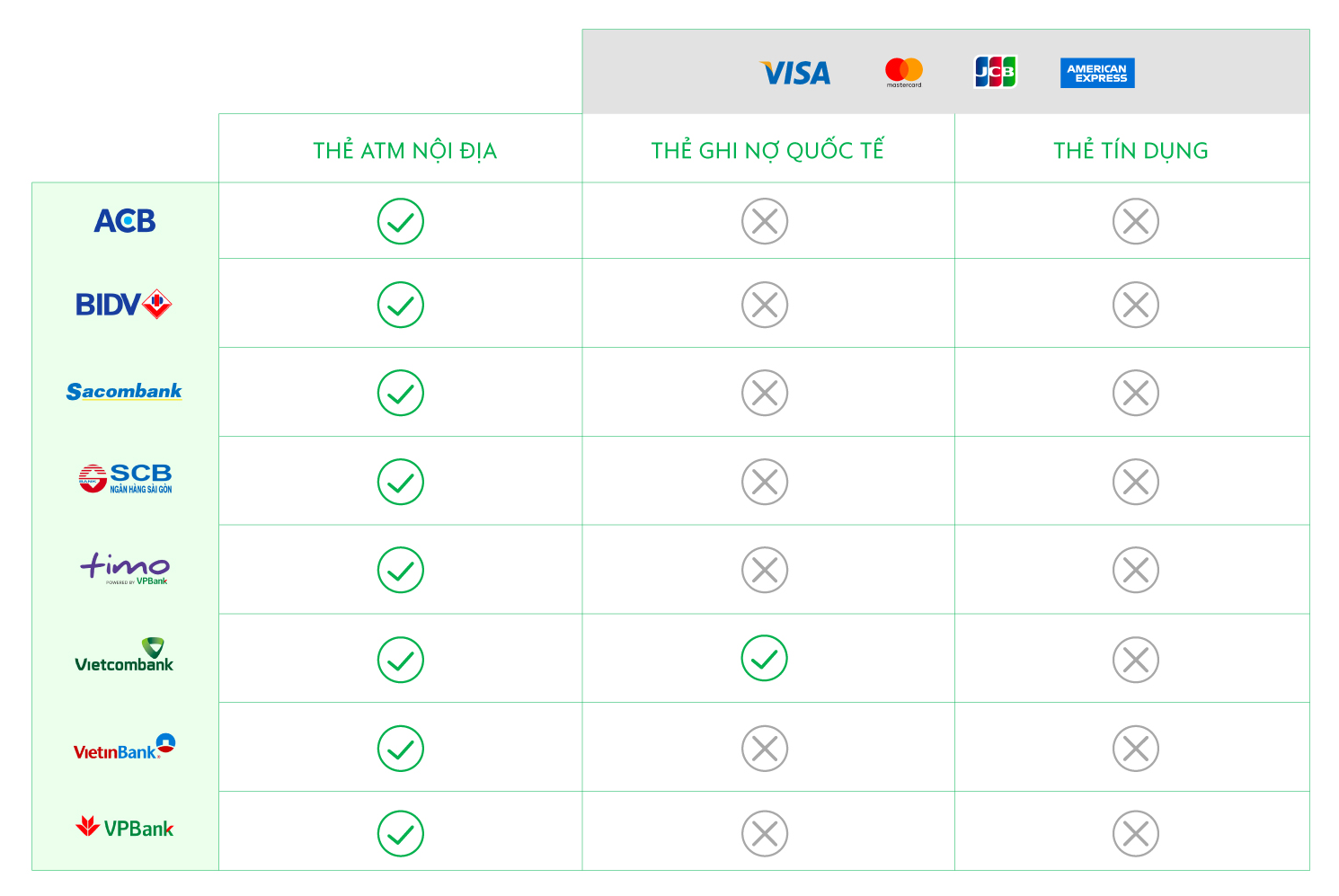Viewport: 1339px width, 896px height.
Task: Select the ACB bank logo
Action: click(125, 221)
